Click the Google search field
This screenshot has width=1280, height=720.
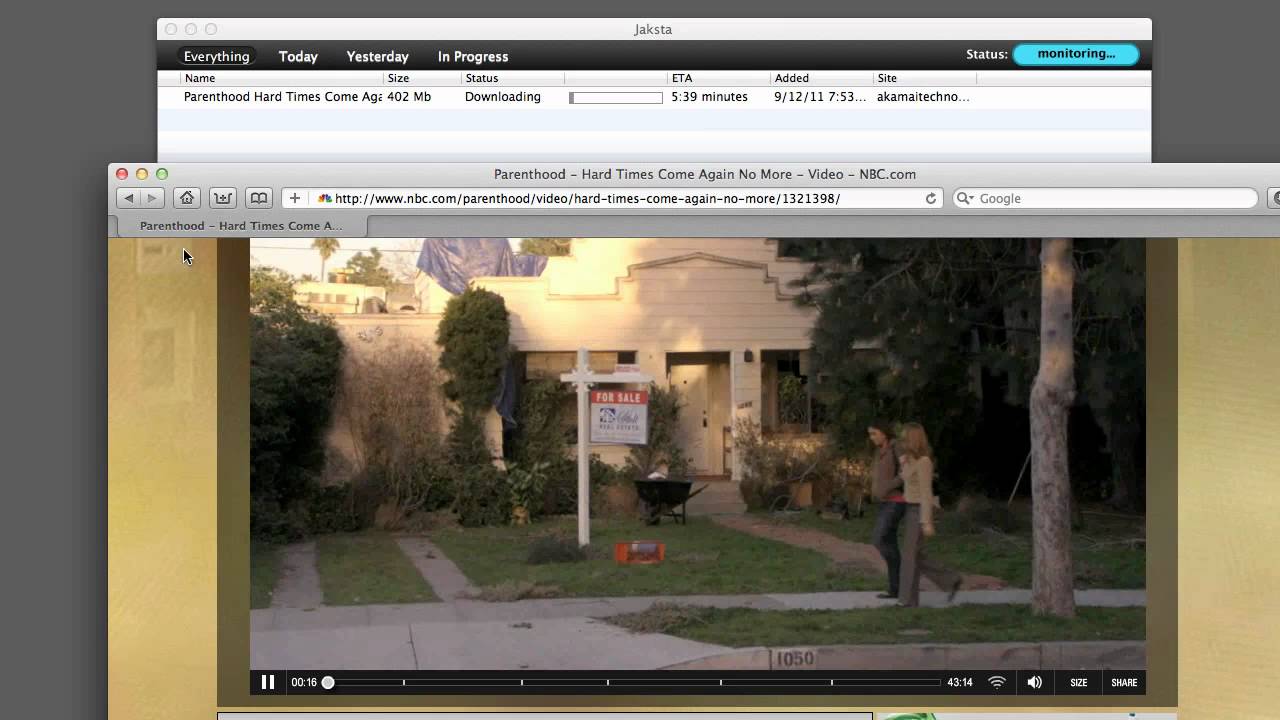(x=1105, y=198)
